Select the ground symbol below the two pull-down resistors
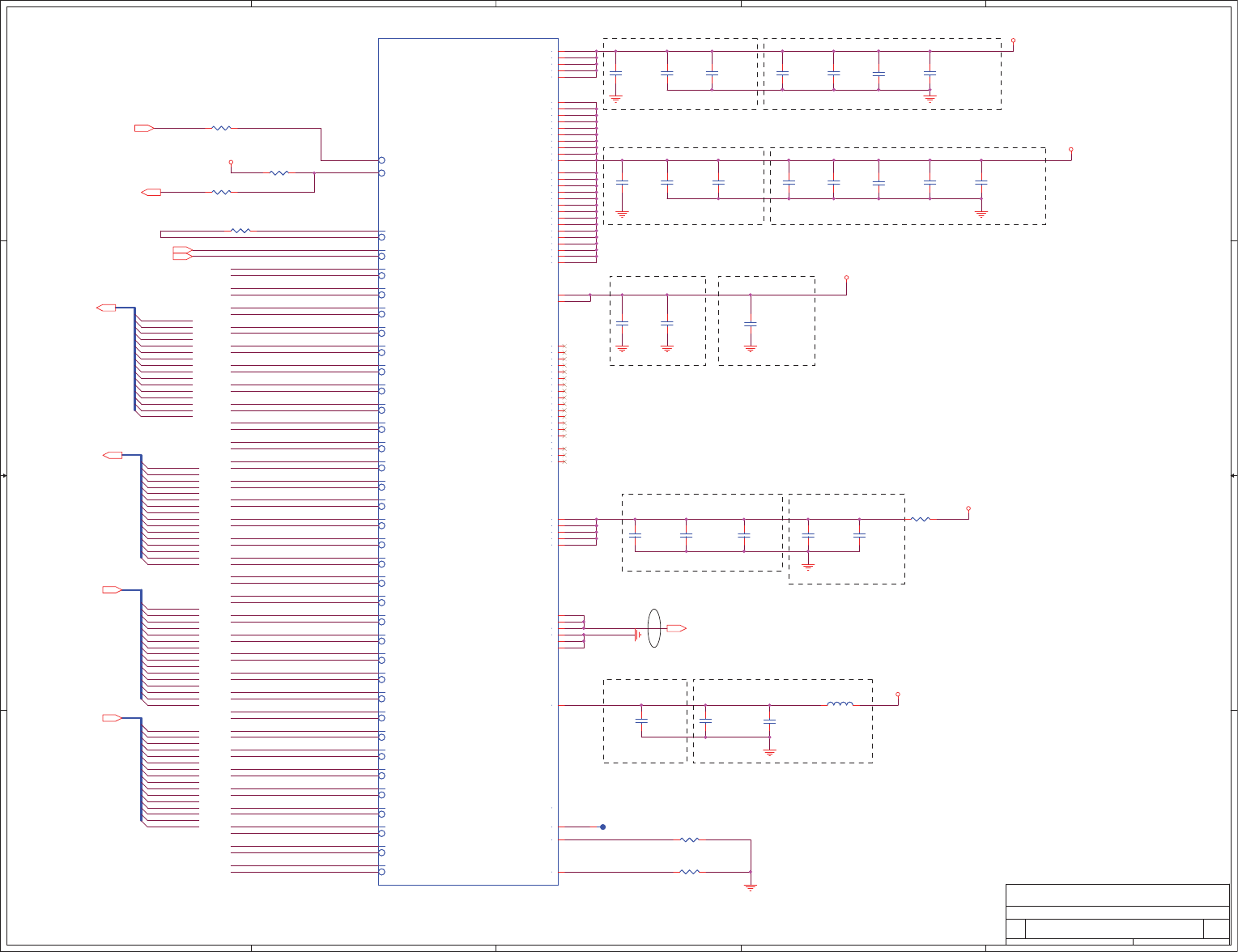Image resolution: width=1238 pixels, height=952 pixels. (x=751, y=887)
